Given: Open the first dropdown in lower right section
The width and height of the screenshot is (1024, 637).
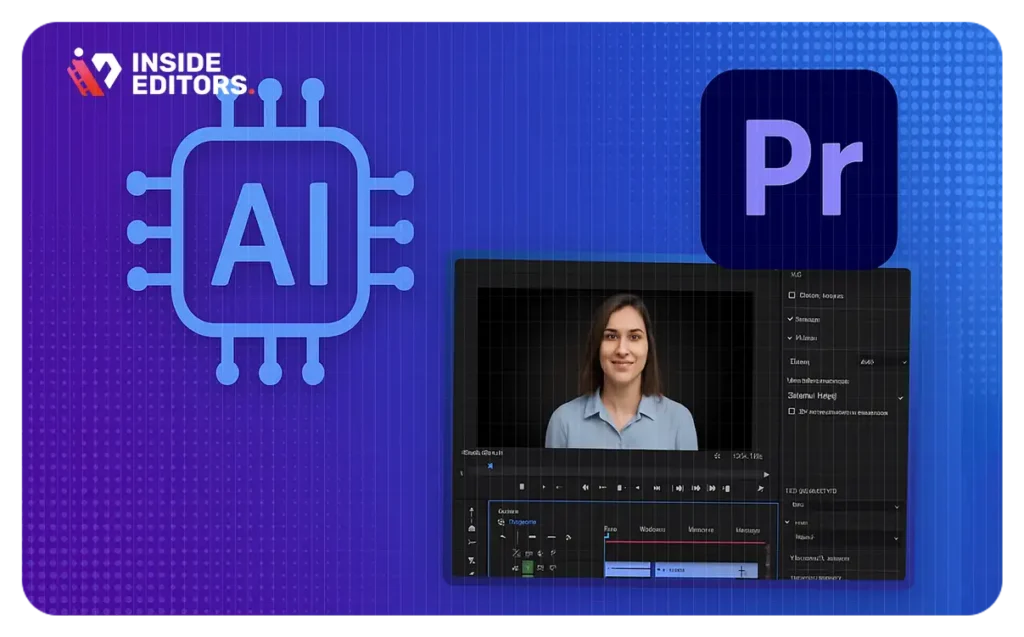Looking at the screenshot, I should pos(845,505).
